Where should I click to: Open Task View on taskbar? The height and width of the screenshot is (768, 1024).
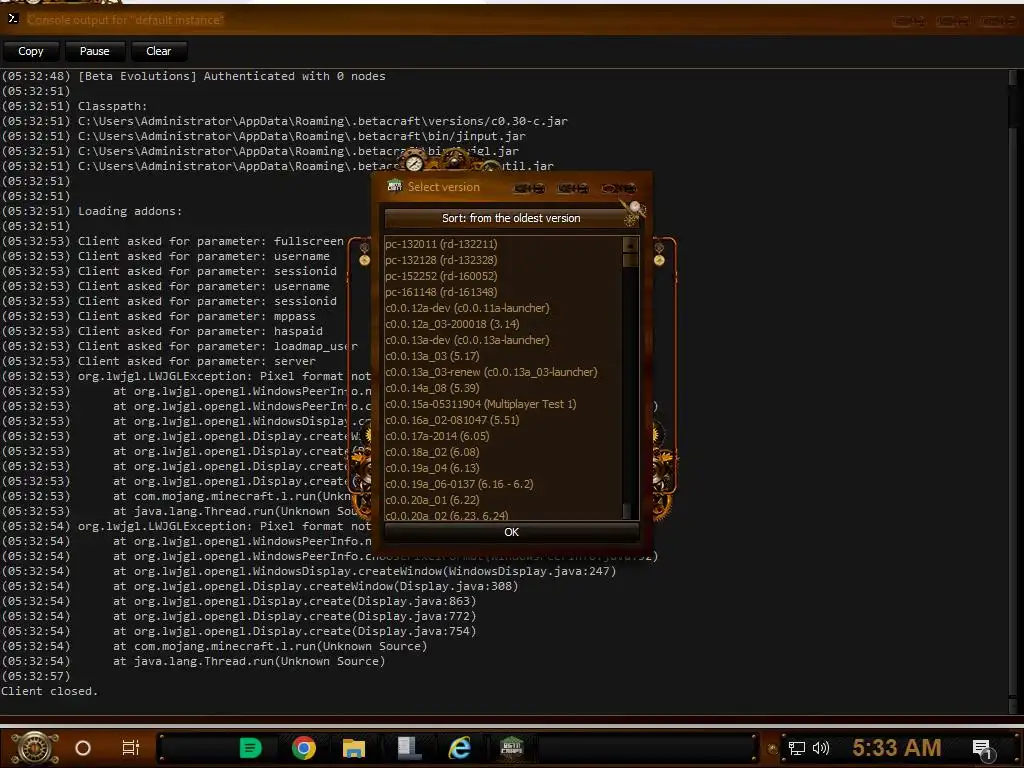tap(131, 748)
